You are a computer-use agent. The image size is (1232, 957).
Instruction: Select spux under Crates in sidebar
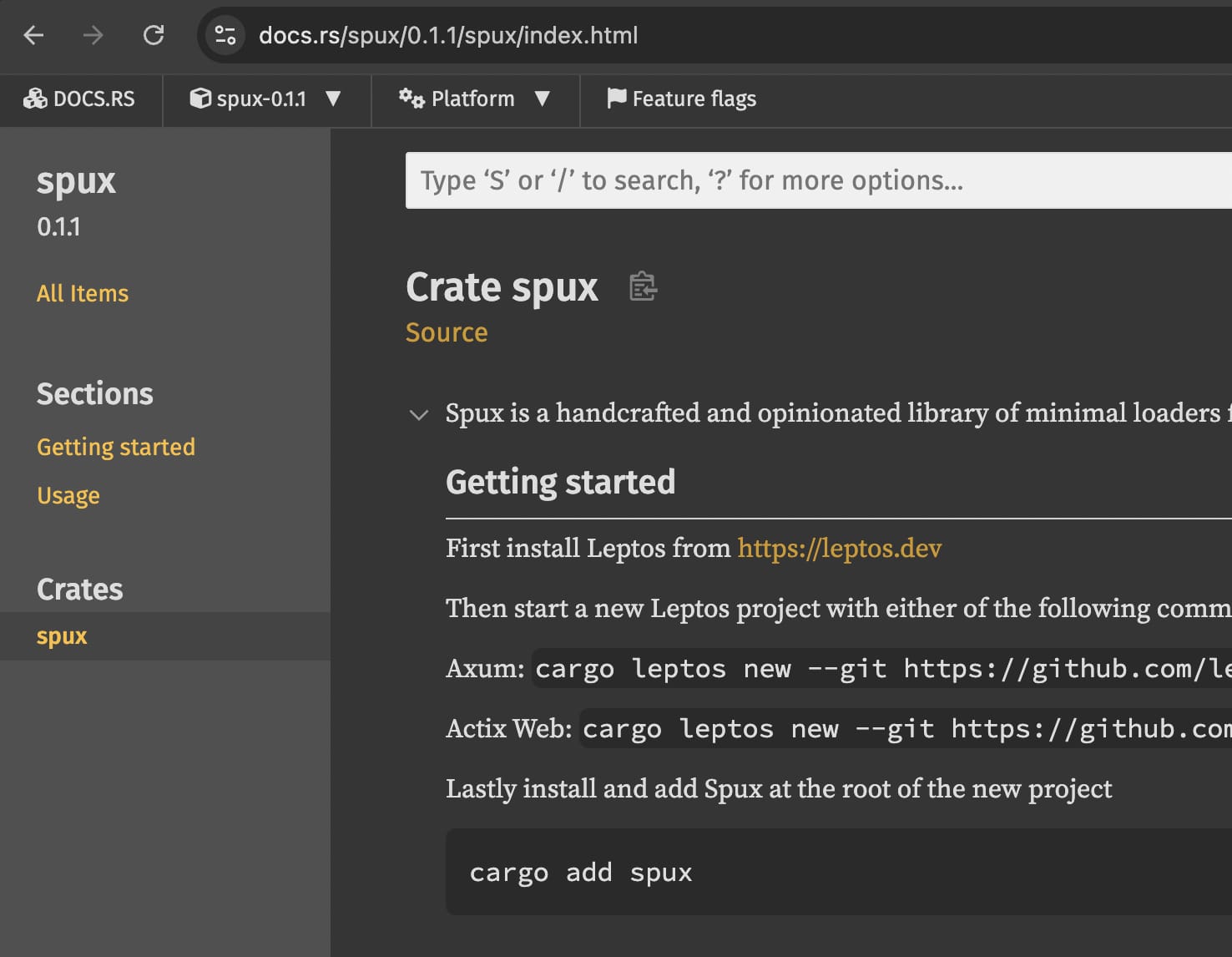point(165,636)
